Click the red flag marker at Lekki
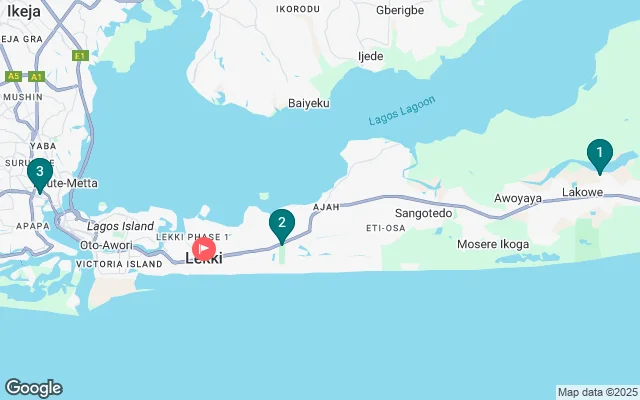 point(204,249)
